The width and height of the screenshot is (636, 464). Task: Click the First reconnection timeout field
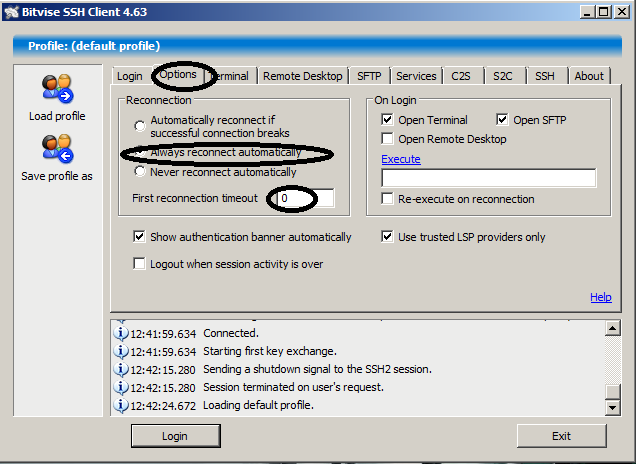pyautogui.click(x=306, y=198)
